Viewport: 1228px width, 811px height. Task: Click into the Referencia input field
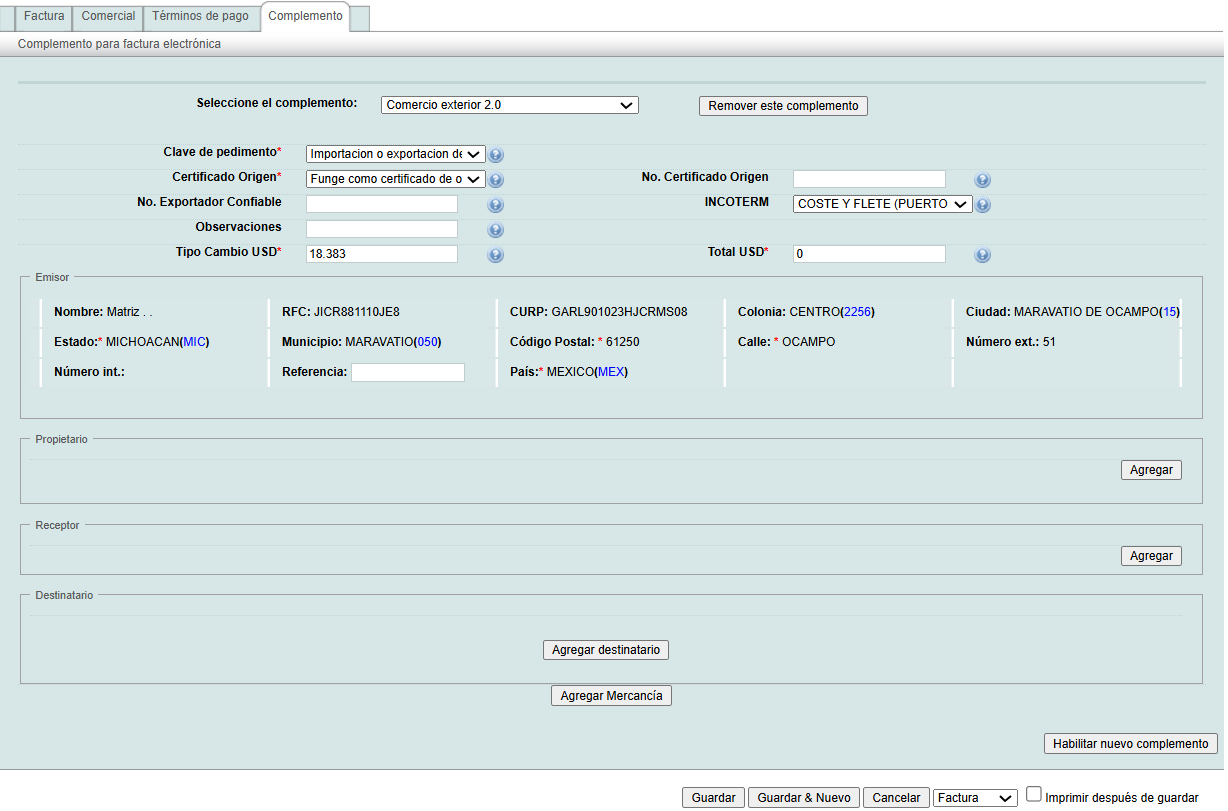[x=408, y=372]
